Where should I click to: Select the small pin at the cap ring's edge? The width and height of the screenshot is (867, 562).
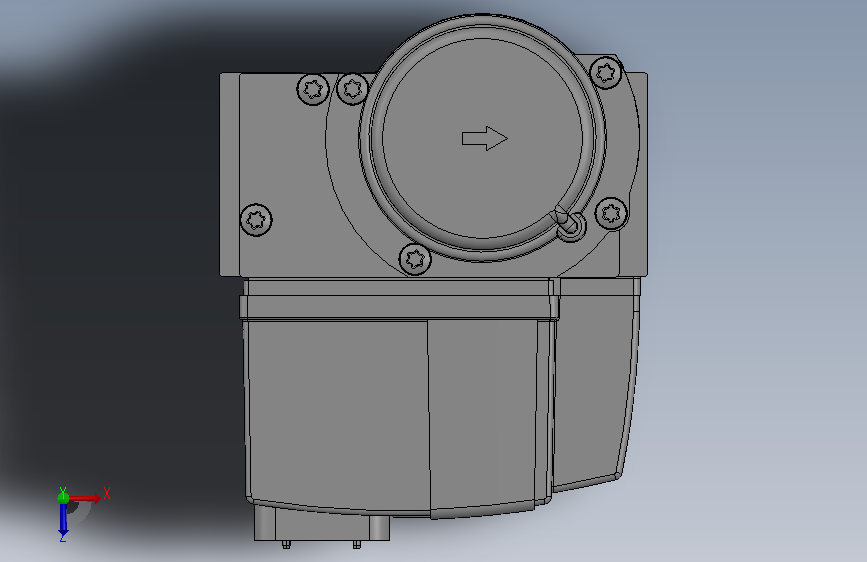(570, 225)
